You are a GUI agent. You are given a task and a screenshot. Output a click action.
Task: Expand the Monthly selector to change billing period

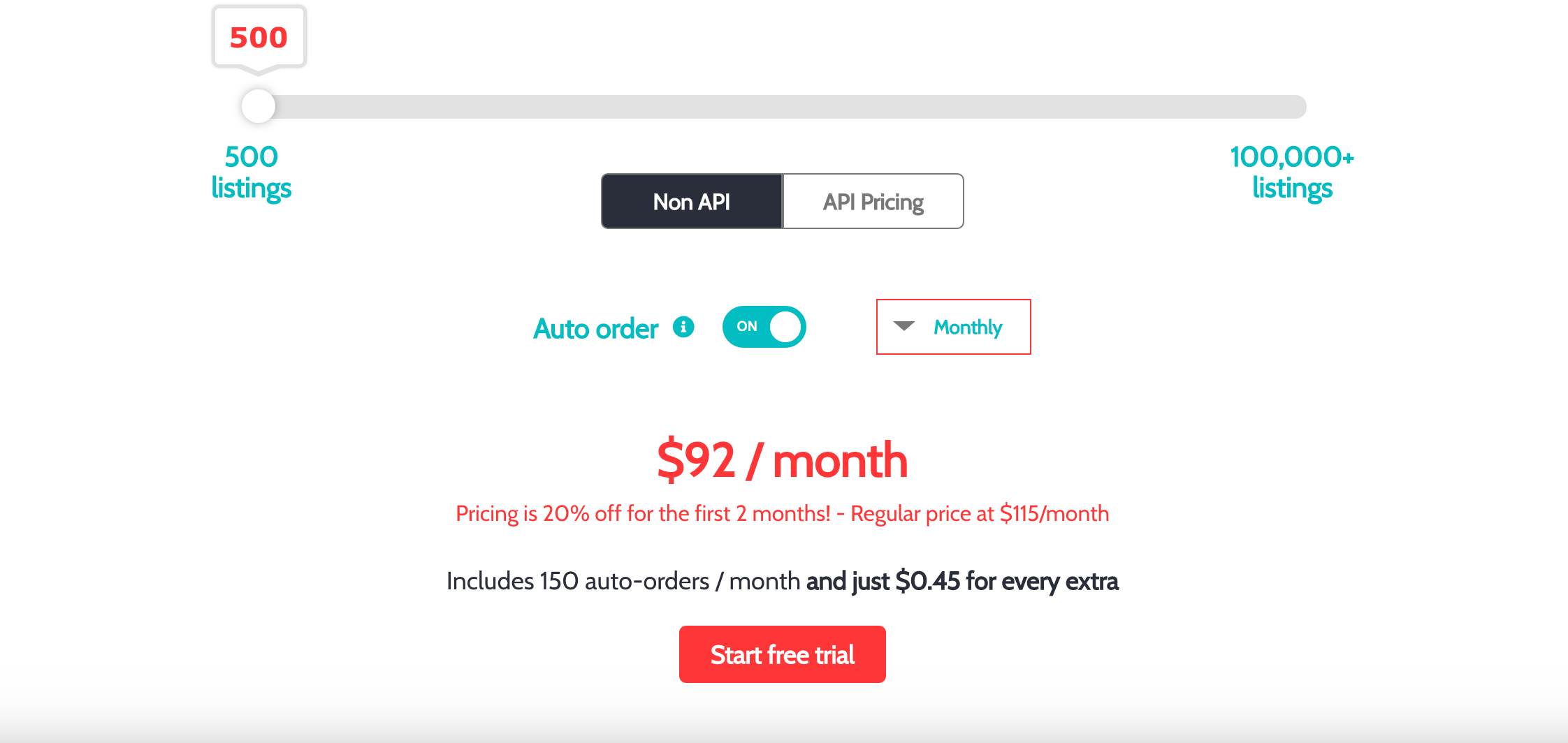point(953,327)
